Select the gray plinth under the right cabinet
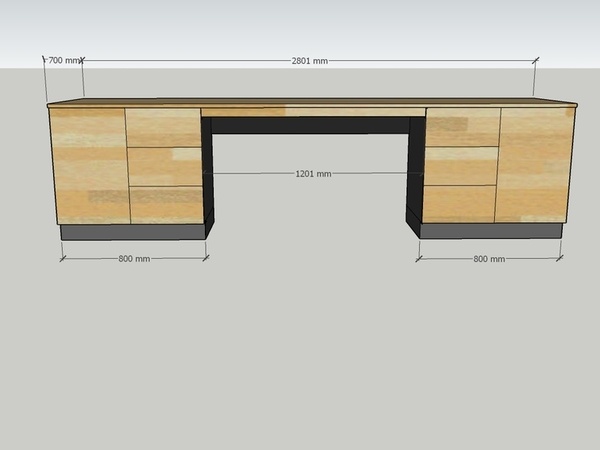600x450 pixels. (490, 231)
